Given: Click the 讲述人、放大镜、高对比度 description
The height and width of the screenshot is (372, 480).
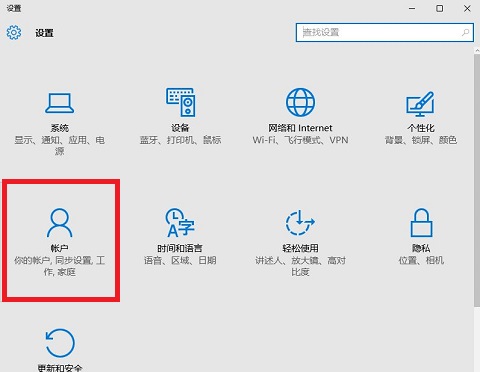Looking at the screenshot, I should [x=300, y=266].
